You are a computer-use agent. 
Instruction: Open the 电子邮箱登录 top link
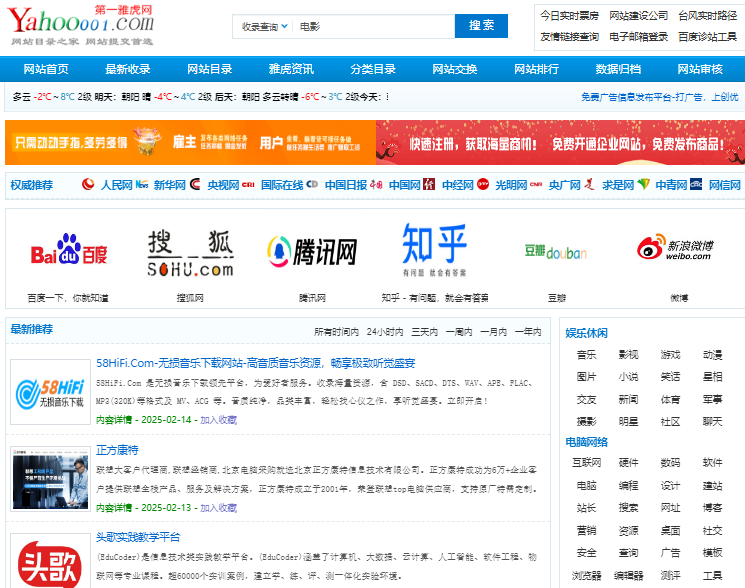pyautogui.click(x=639, y=37)
